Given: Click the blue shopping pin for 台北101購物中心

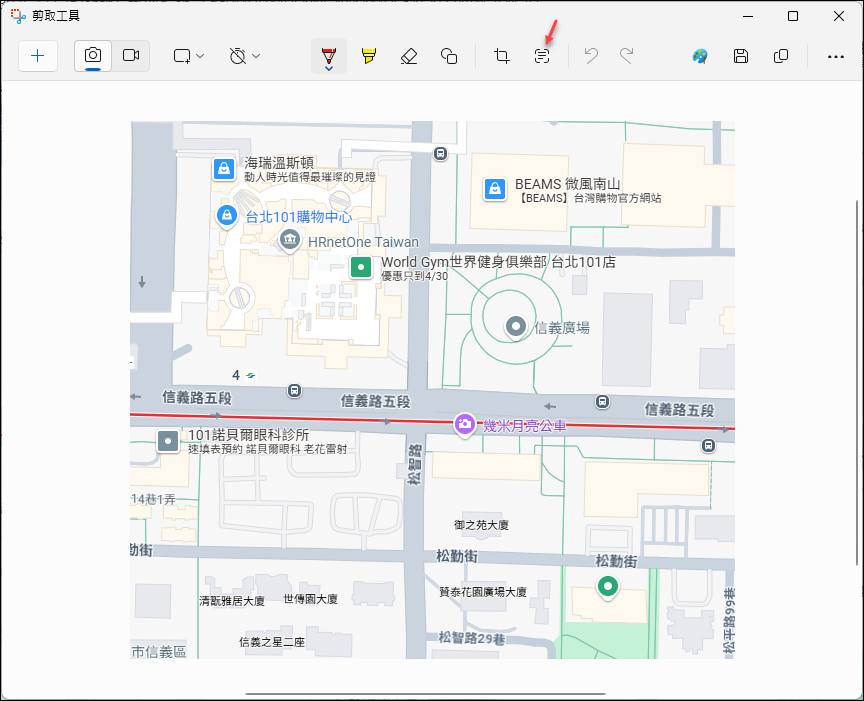Looking at the screenshot, I should (x=227, y=216).
